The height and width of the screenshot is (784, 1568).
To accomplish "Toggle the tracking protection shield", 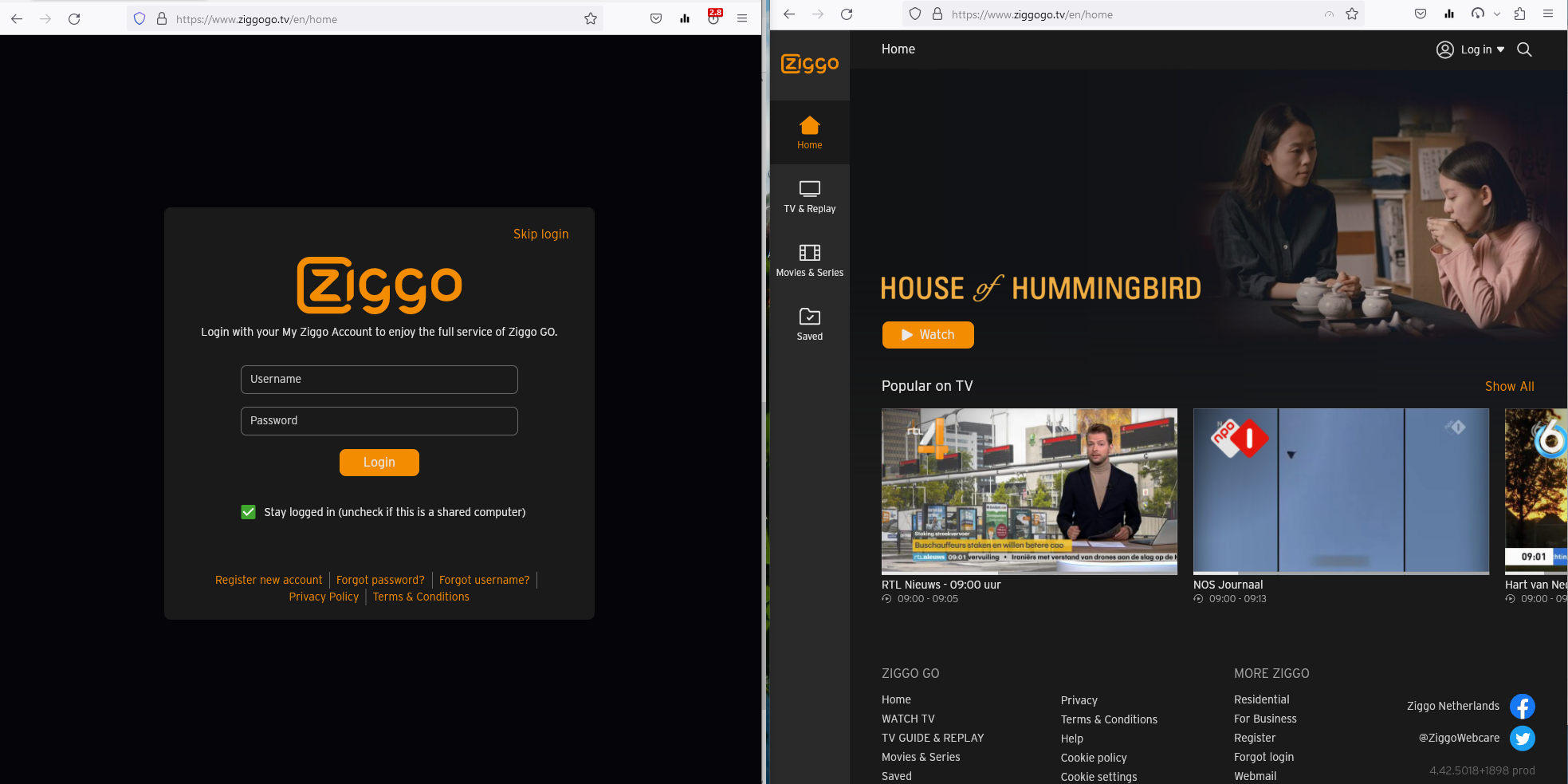I will click(x=915, y=14).
